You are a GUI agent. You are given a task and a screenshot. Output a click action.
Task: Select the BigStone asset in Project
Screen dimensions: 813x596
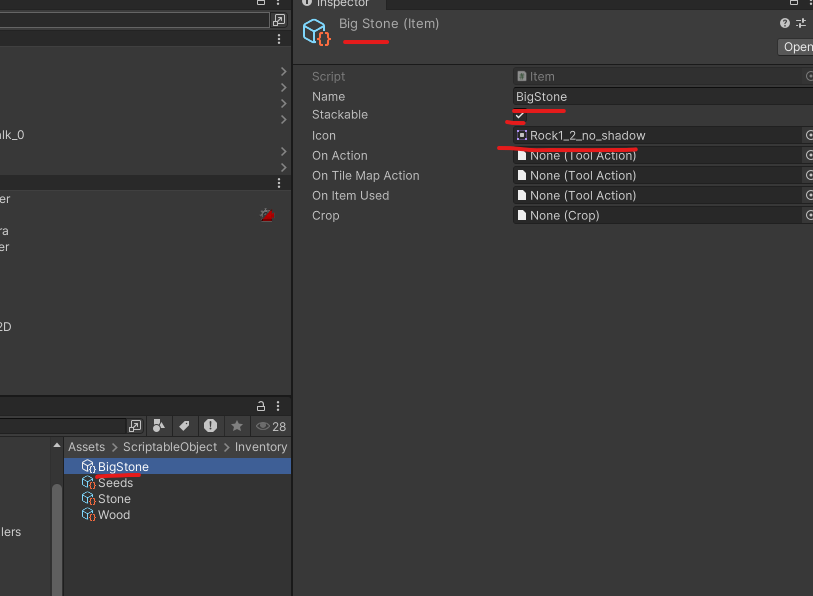[x=177, y=466]
